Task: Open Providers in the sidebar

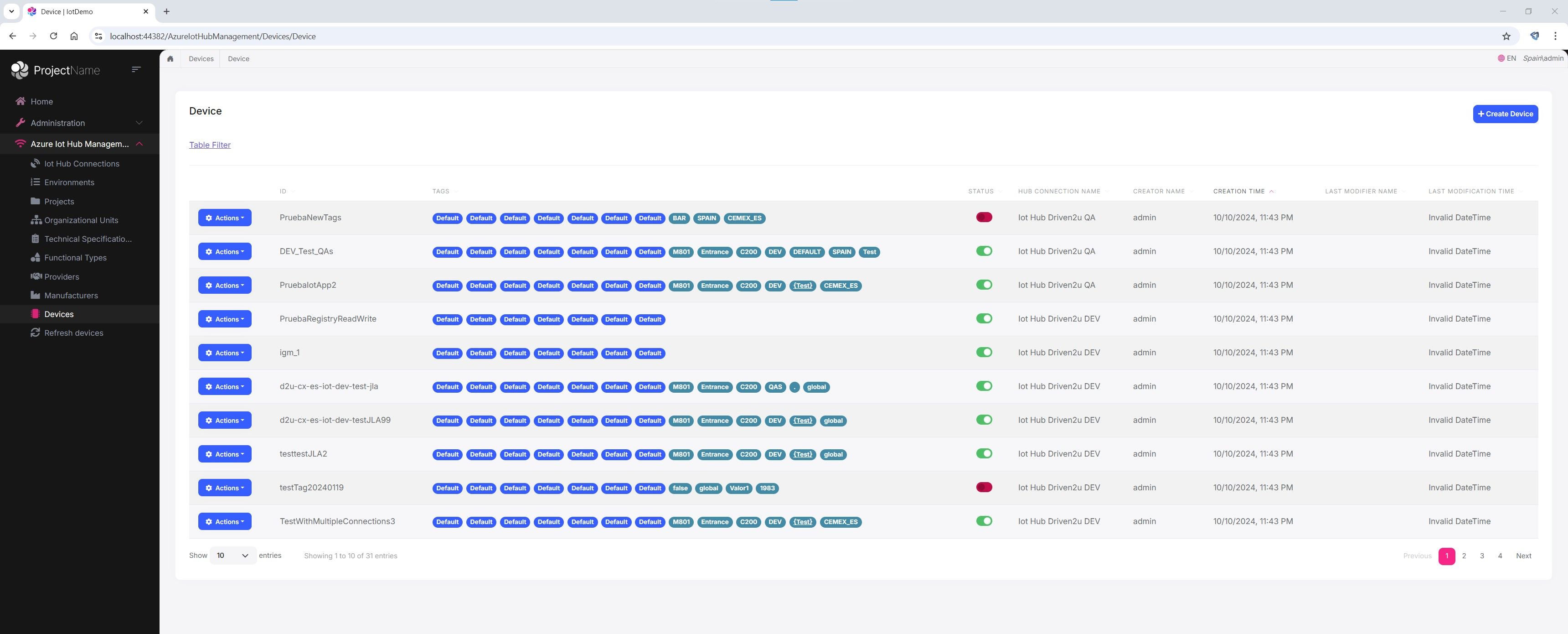Action: click(62, 276)
